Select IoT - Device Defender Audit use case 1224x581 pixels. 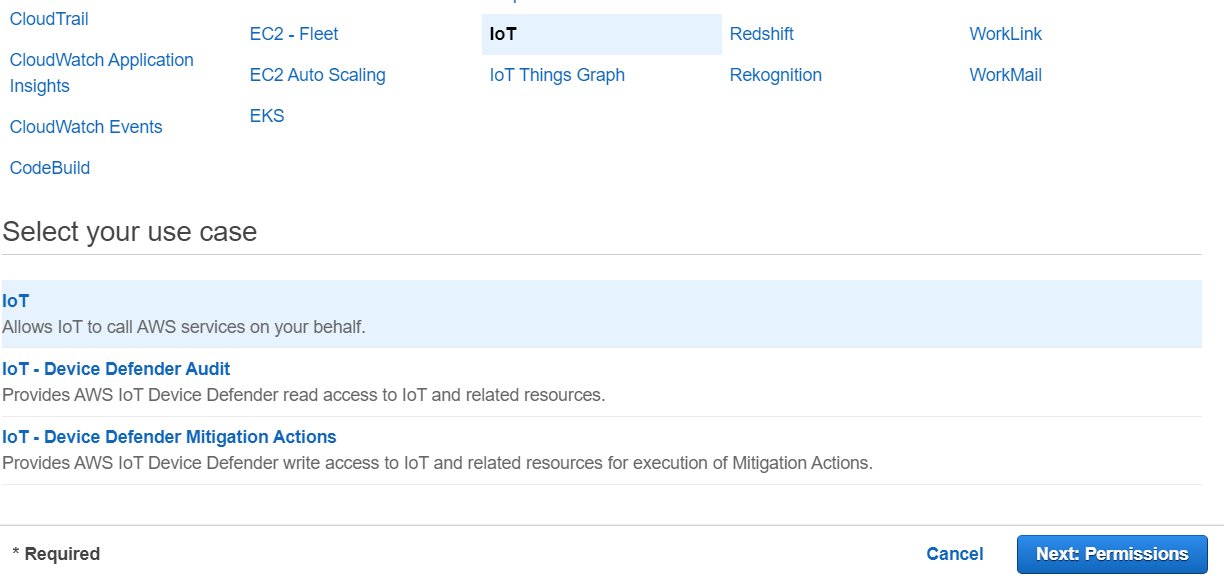(601, 382)
